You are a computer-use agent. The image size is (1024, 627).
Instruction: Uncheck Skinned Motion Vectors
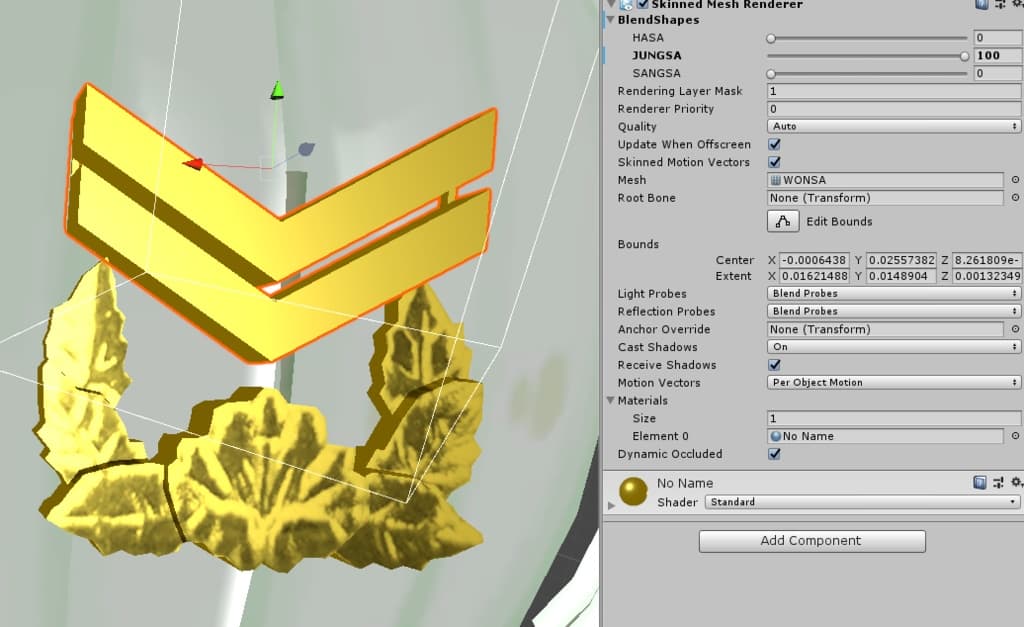tap(774, 162)
